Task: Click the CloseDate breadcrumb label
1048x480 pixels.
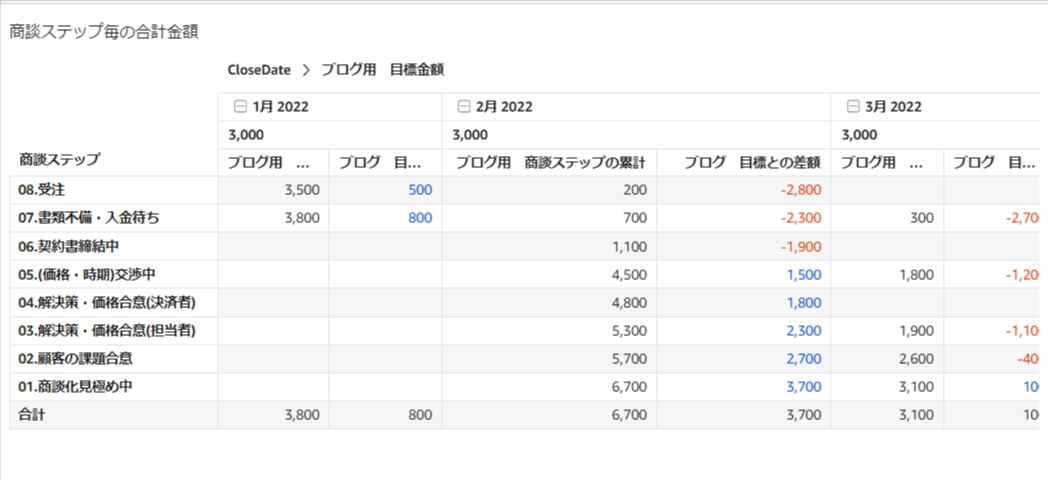Action: click(x=259, y=70)
